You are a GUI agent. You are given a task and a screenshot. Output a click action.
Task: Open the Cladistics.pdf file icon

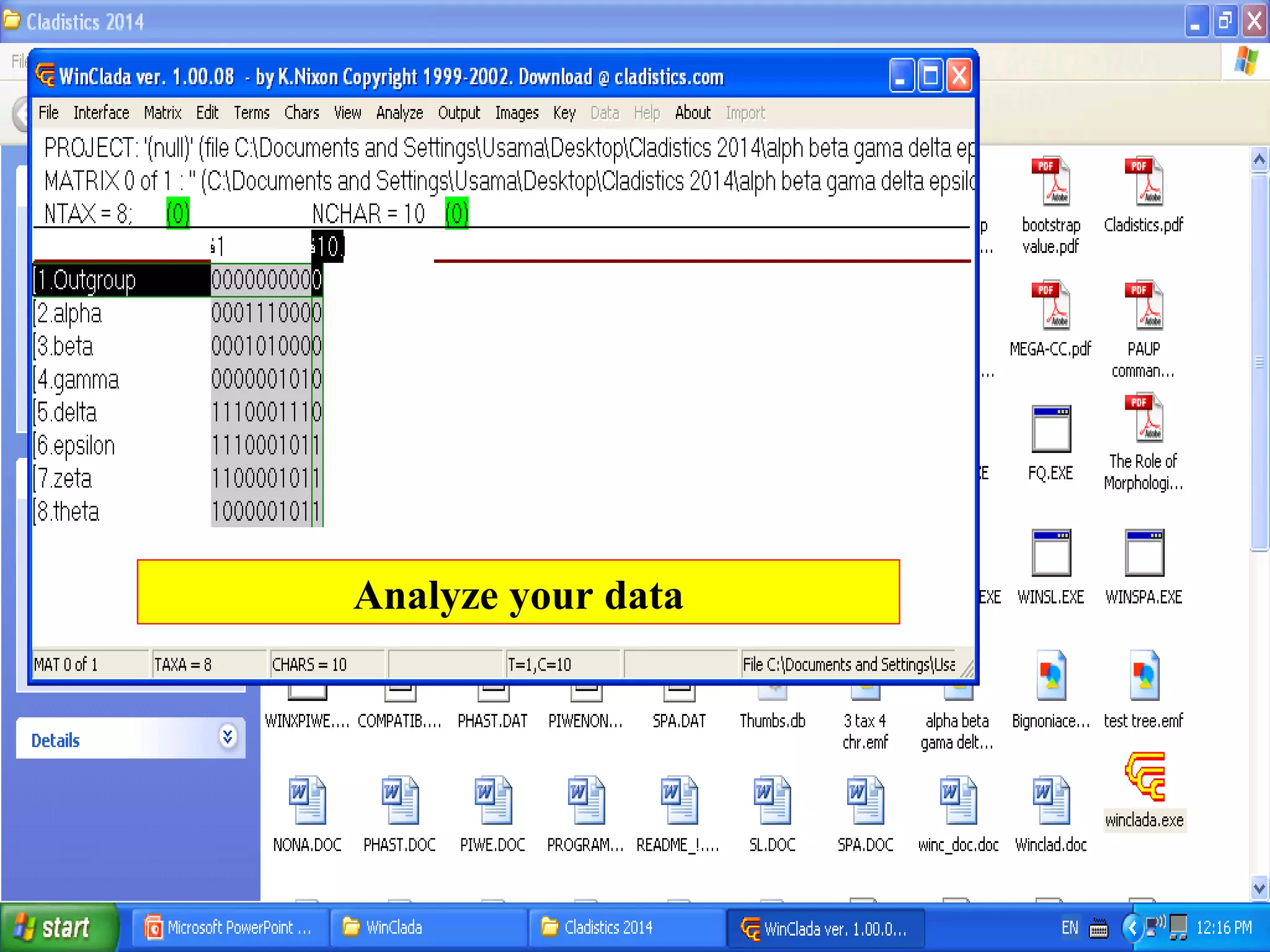coord(1144,181)
